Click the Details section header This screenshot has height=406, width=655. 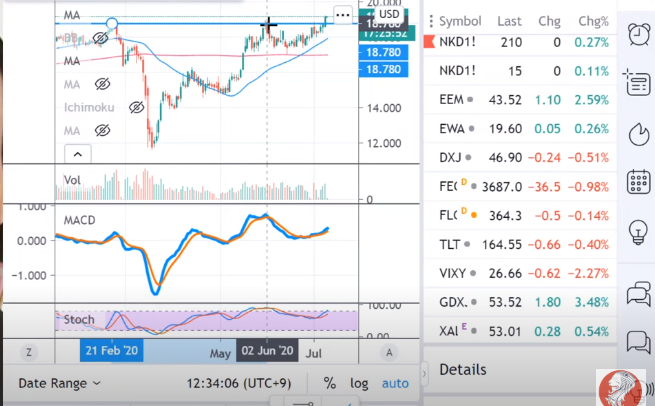(463, 370)
